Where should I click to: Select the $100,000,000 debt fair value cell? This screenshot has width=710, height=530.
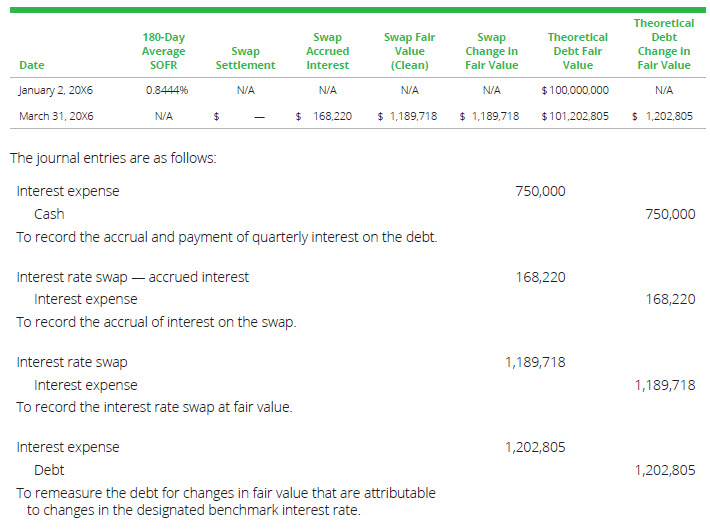(x=574, y=89)
